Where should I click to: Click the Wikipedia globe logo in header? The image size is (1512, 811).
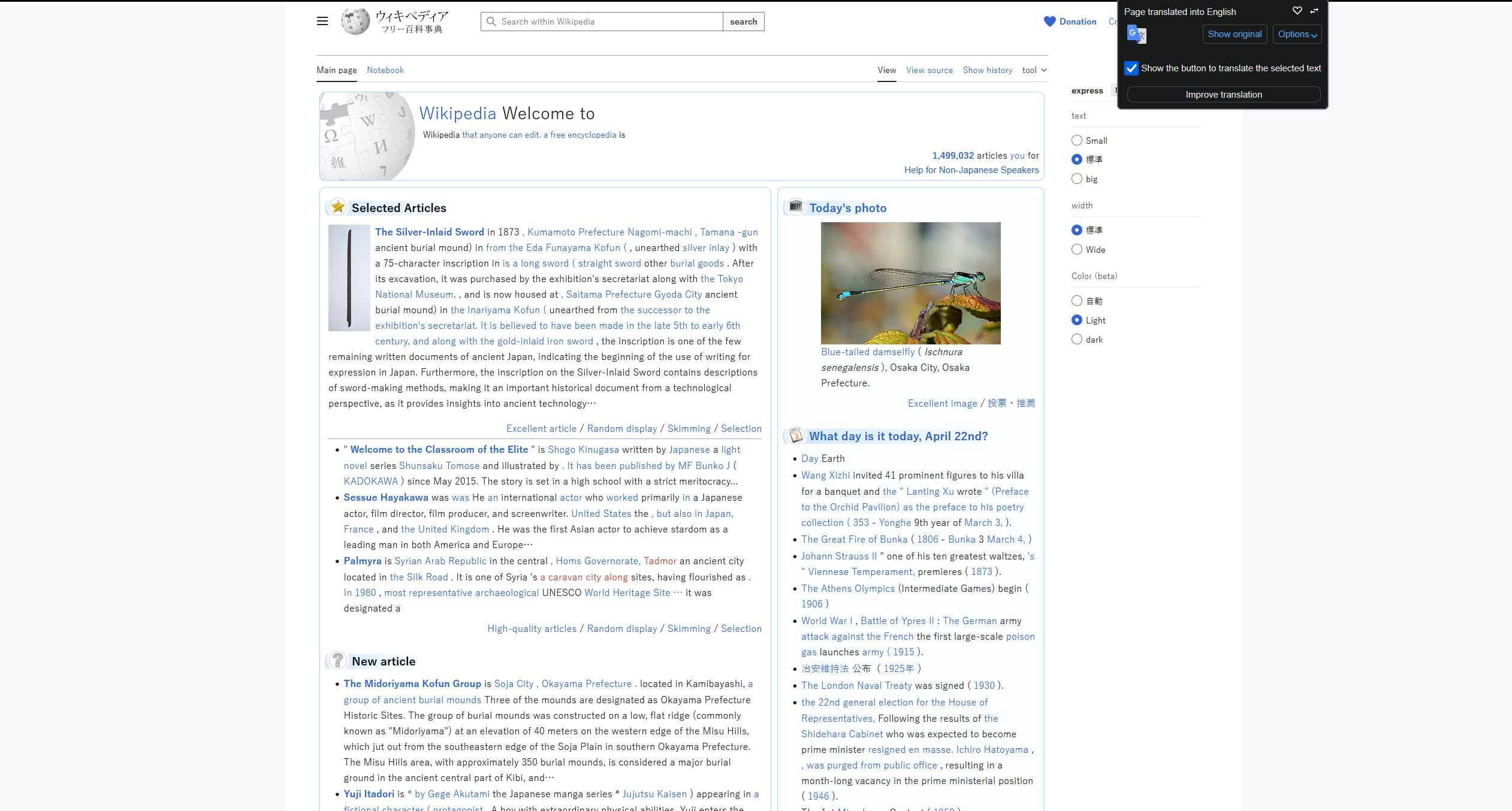355,22
